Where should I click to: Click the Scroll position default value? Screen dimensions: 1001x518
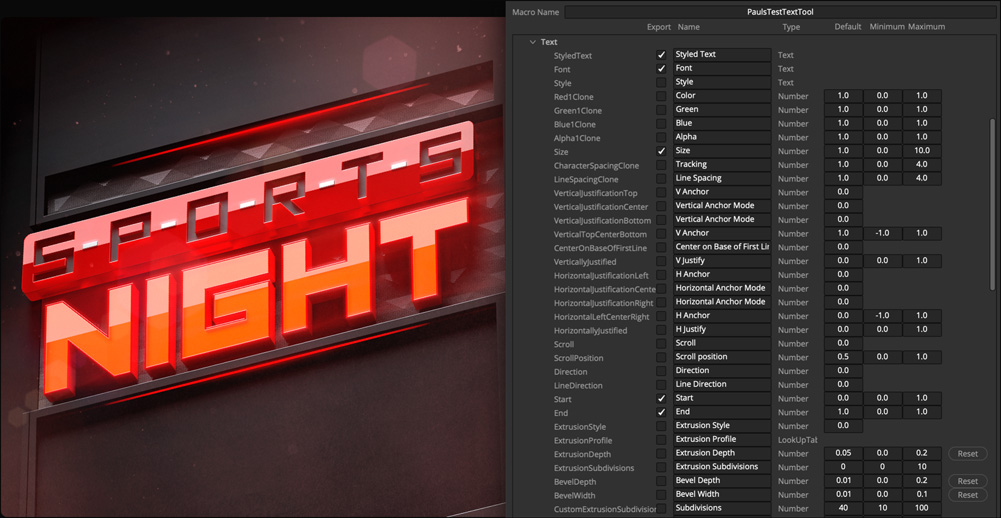843,357
